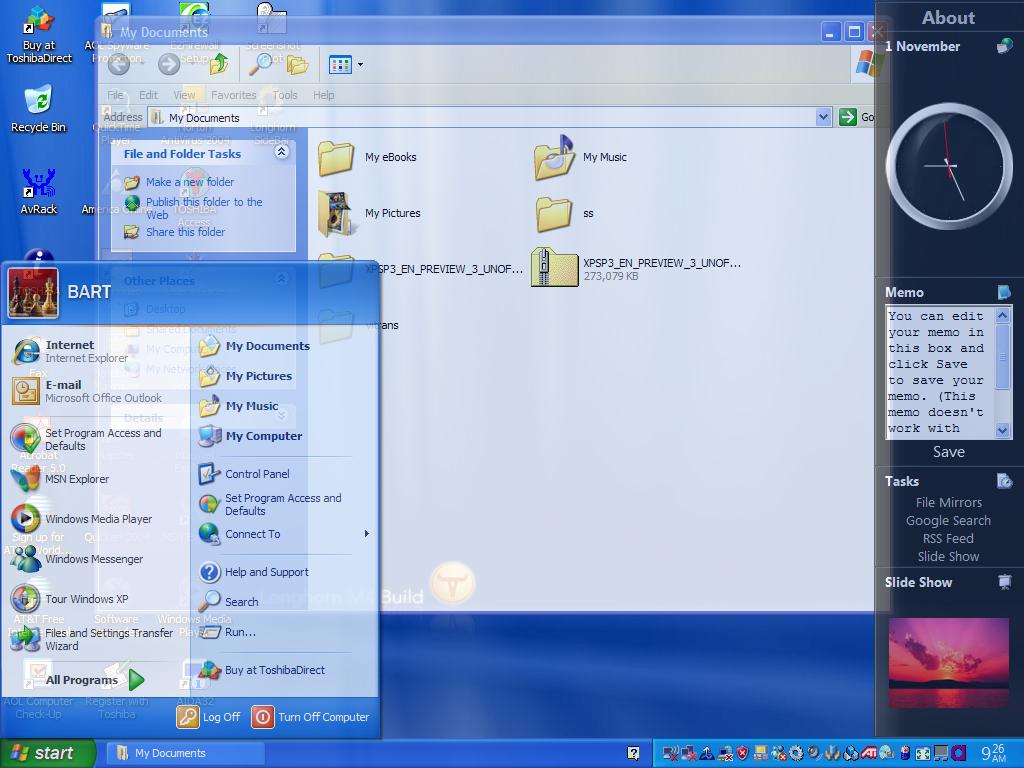
Task: Click the Memo panel header icon
Action: coord(1004,292)
